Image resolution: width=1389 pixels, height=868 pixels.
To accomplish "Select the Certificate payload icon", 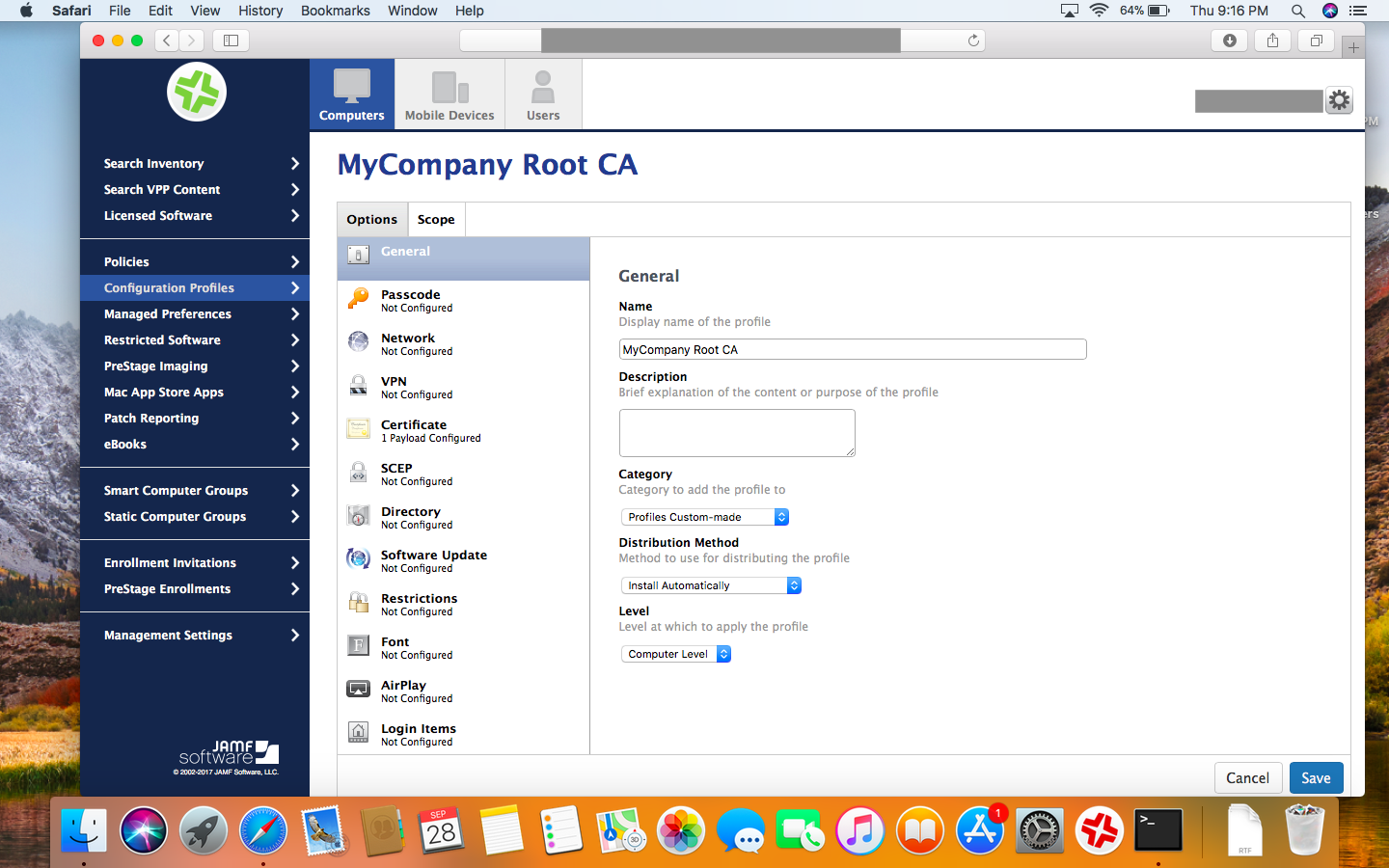I will 358,429.
